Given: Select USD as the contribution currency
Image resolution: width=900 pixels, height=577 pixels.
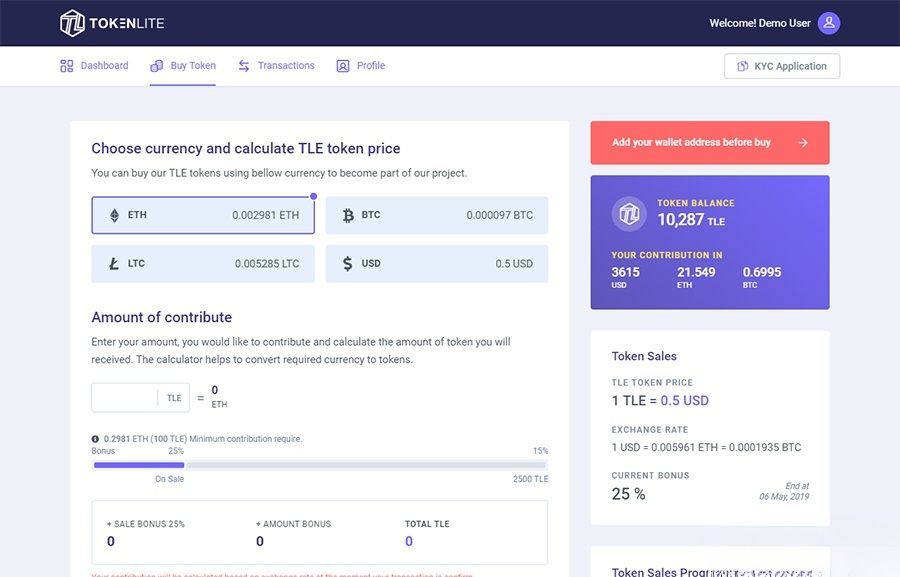Looking at the screenshot, I should (437, 263).
